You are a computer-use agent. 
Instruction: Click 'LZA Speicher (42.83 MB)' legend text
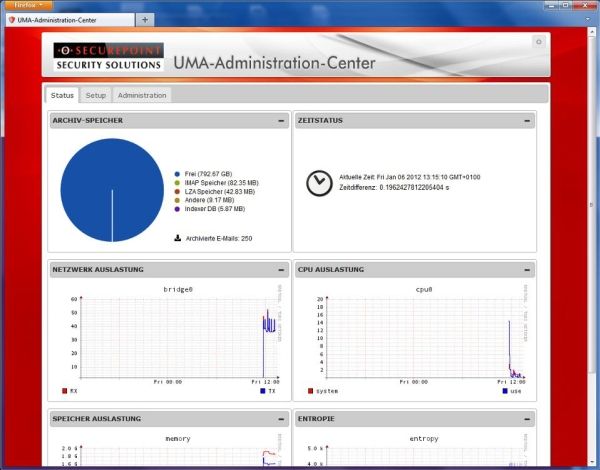(x=220, y=192)
